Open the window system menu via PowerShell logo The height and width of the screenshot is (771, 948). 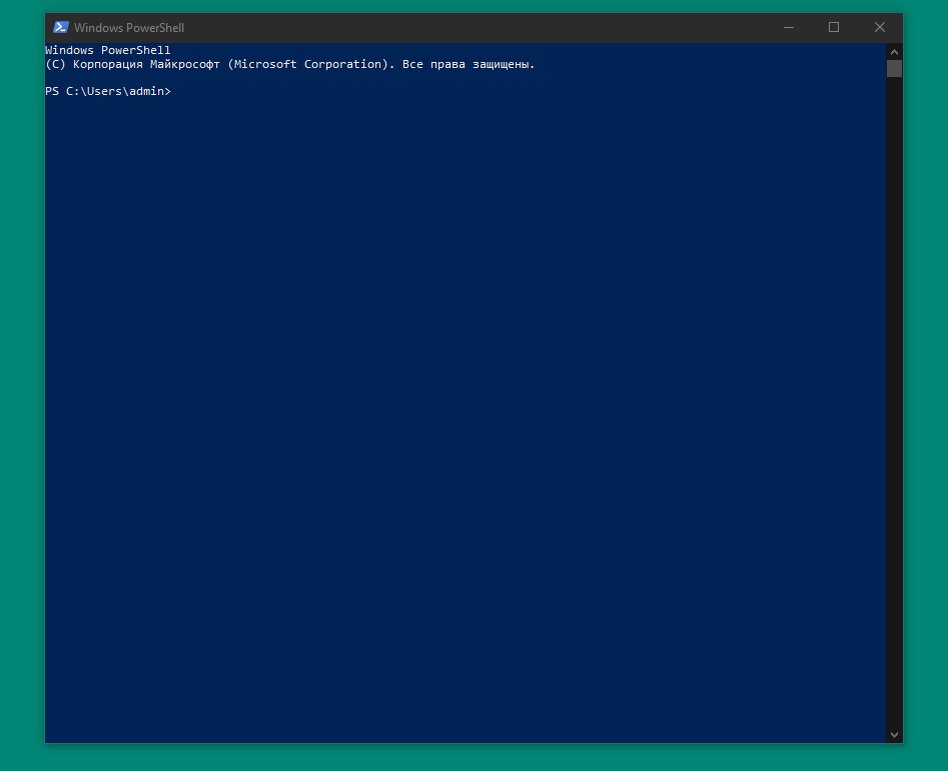point(60,27)
